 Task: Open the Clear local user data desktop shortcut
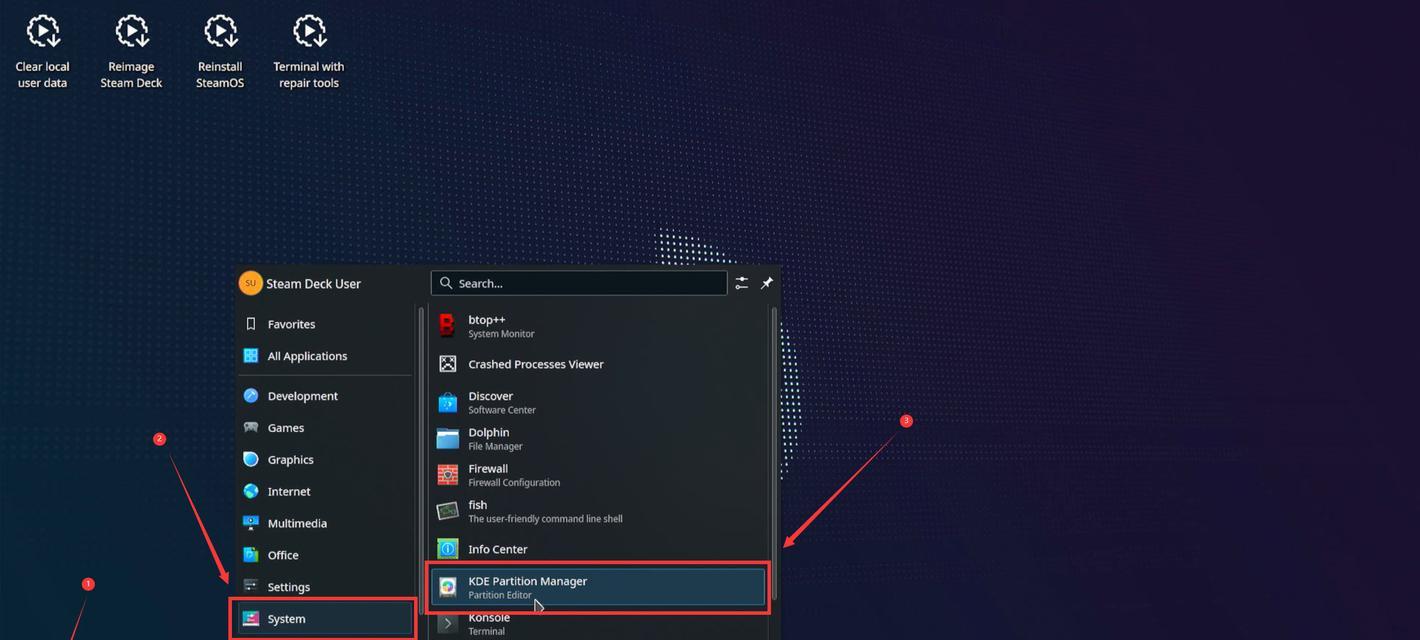[42, 52]
